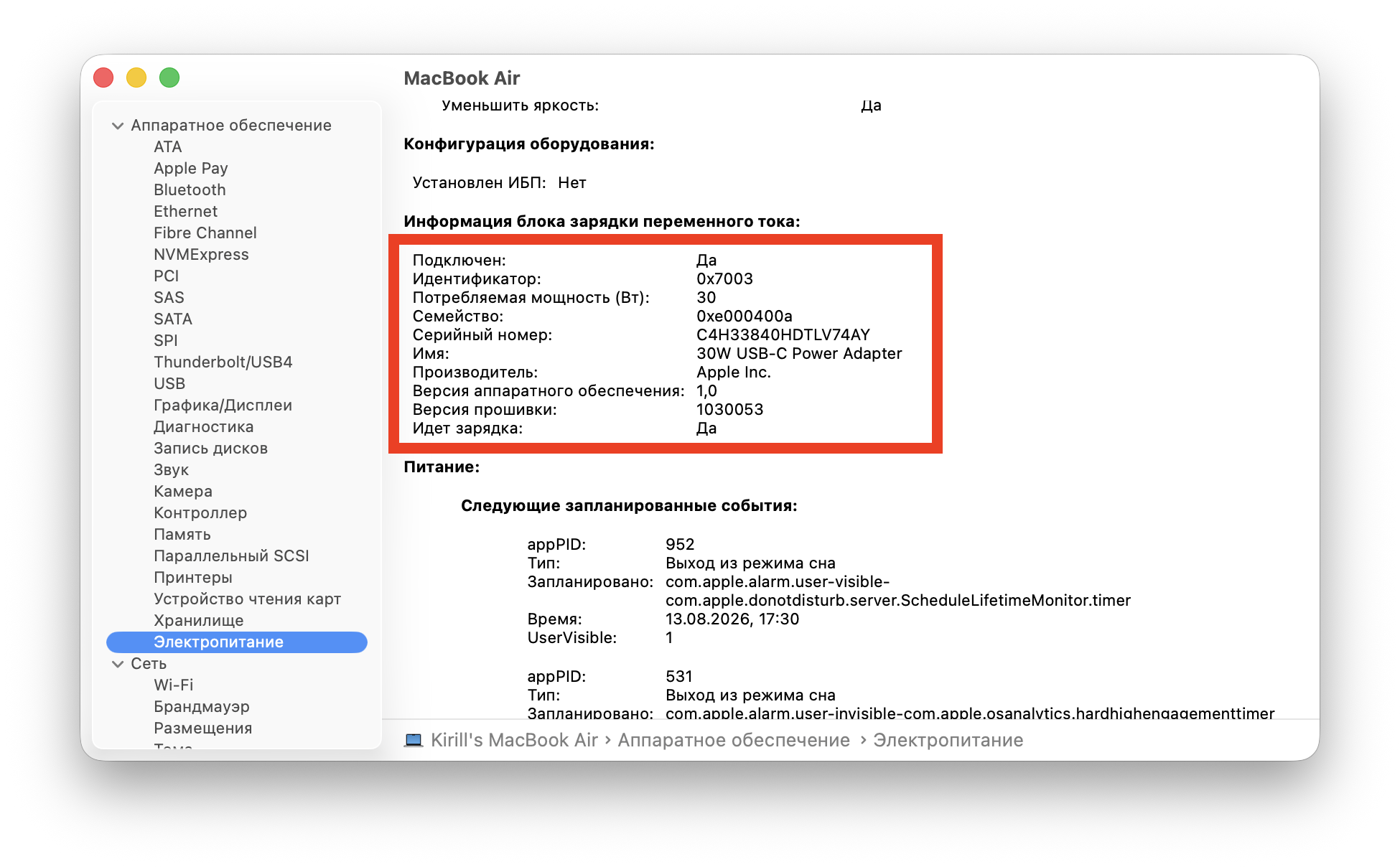Click the 30W USB-C Power Adapter value

click(x=799, y=353)
